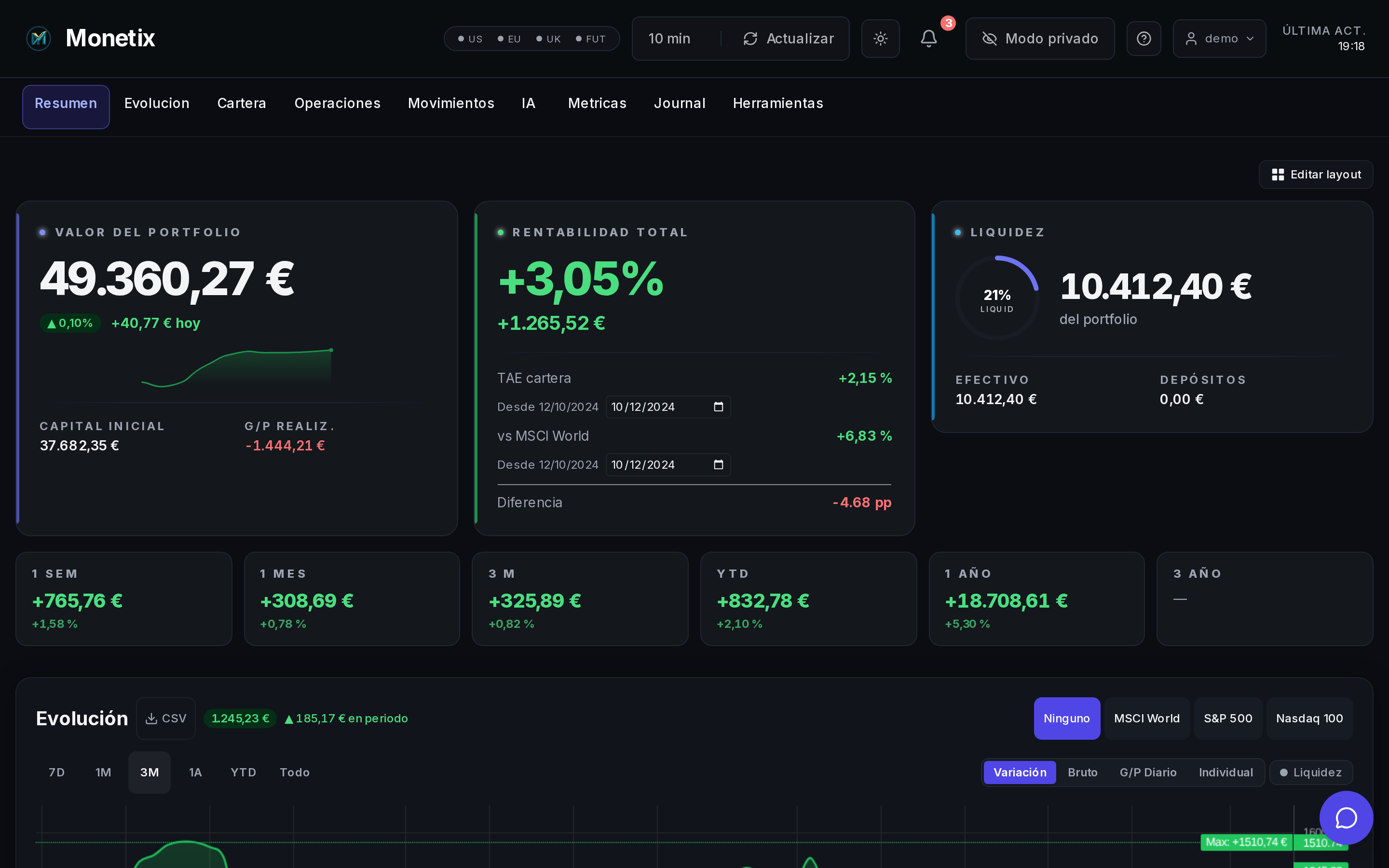The width and height of the screenshot is (1389, 868).
Task: Open the demo user dropdown
Action: 1219,39
